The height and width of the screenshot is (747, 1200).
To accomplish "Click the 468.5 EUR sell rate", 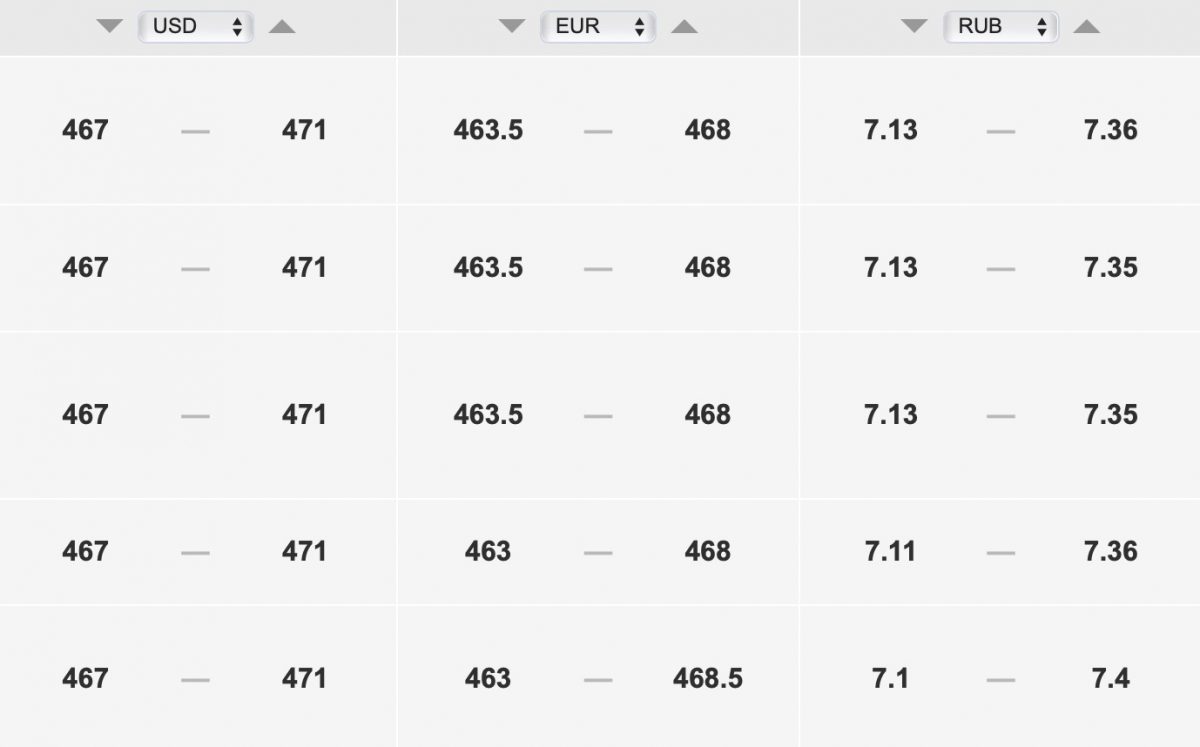I will tap(708, 678).
